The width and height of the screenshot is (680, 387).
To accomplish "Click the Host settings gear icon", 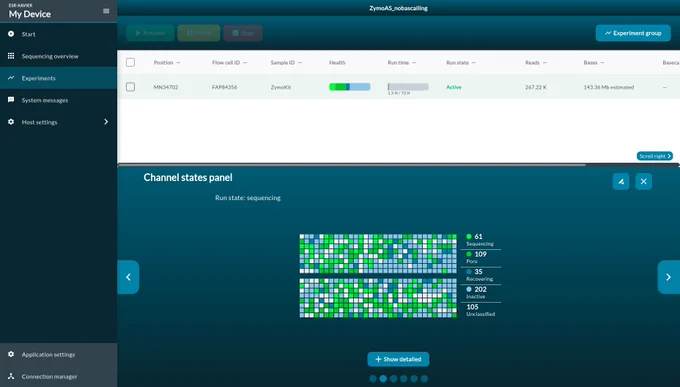I will pos(11,122).
